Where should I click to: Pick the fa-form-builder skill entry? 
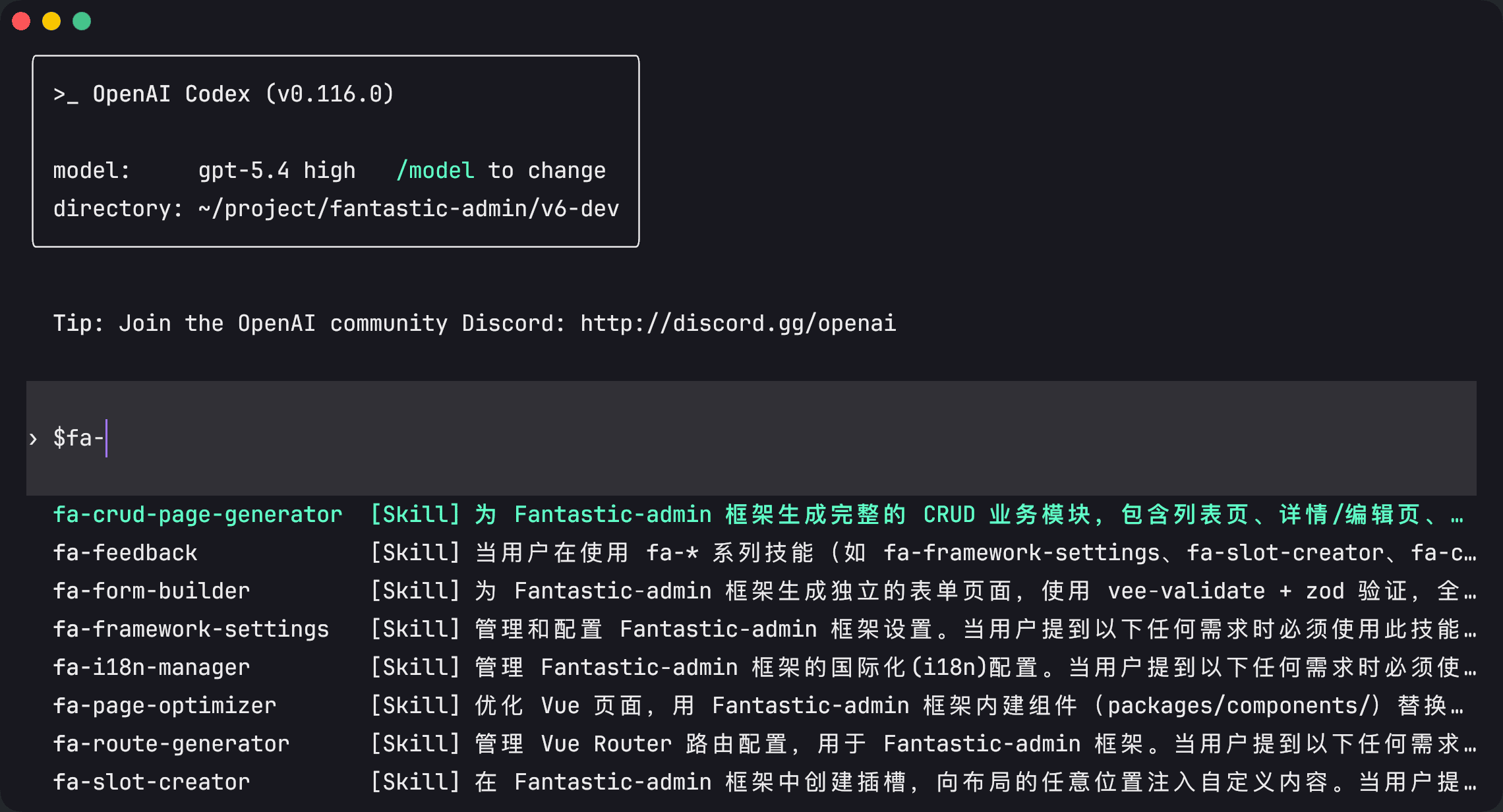click(152, 591)
